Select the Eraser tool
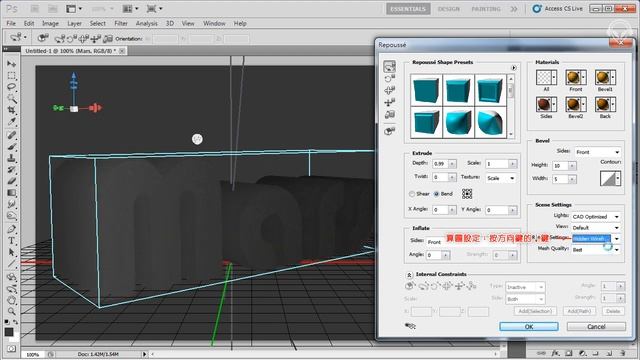The image size is (640, 360). point(11,181)
